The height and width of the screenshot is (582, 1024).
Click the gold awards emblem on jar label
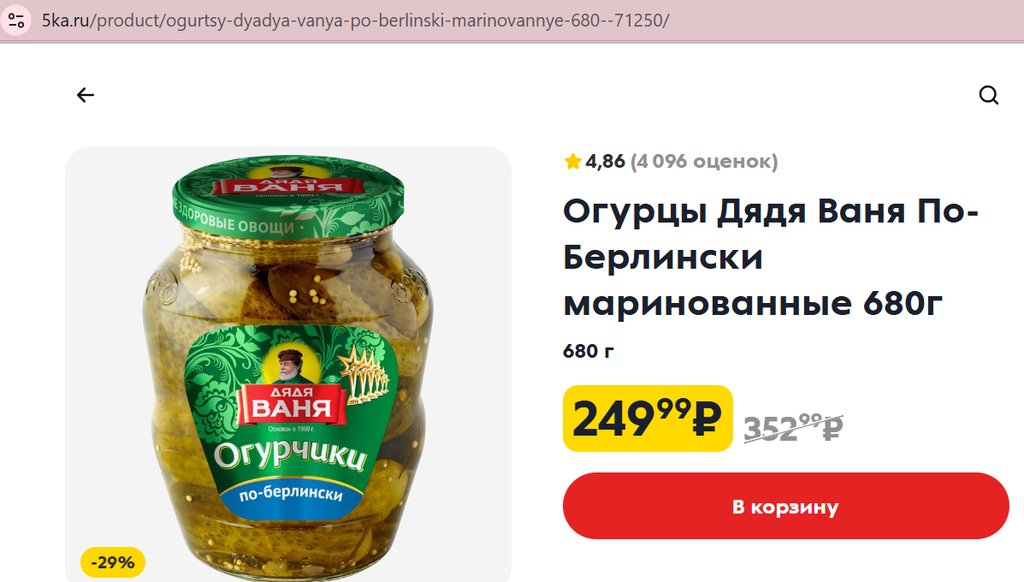point(363,374)
